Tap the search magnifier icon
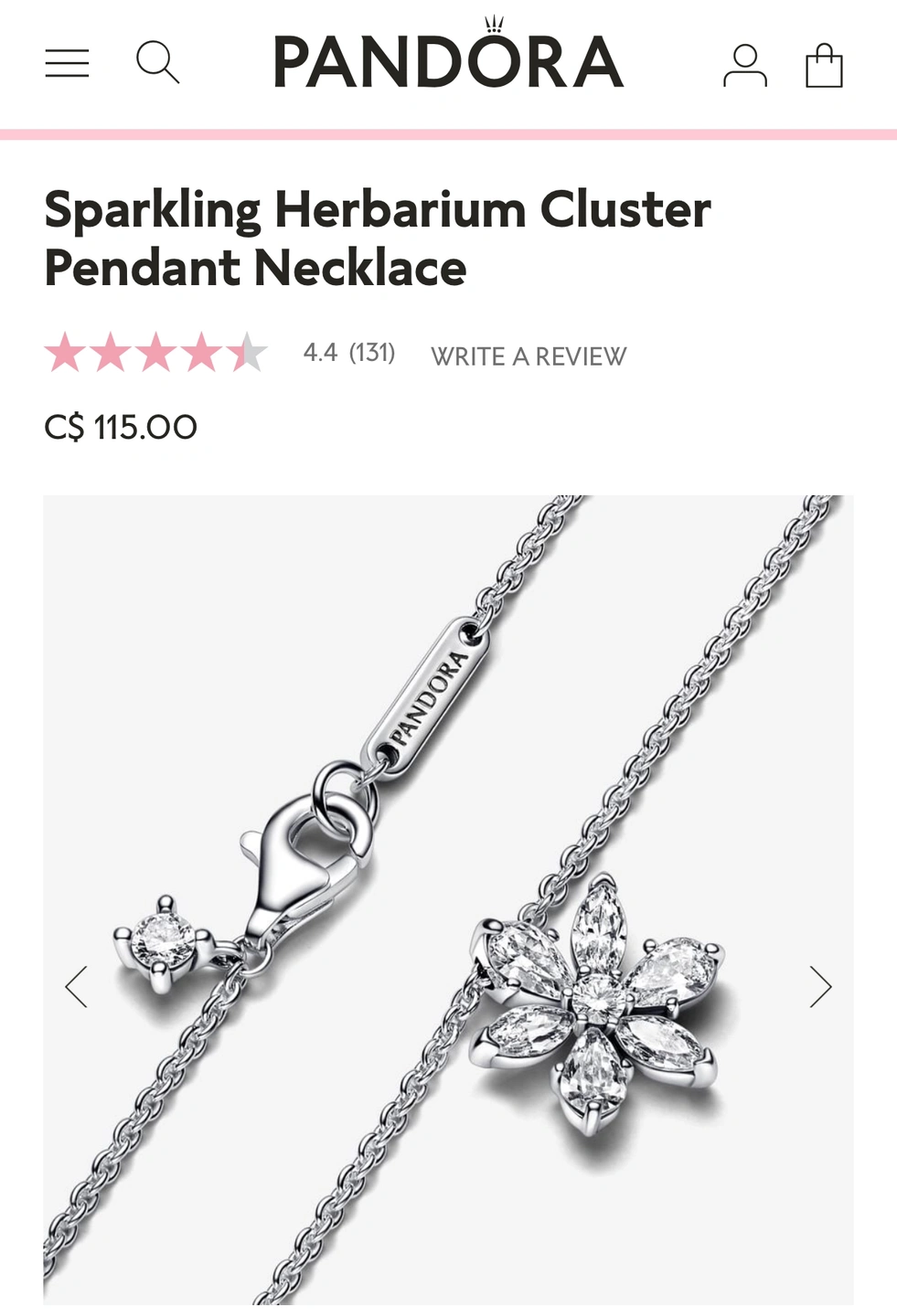Viewport: 897px width, 1316px height. pos(157,62)
